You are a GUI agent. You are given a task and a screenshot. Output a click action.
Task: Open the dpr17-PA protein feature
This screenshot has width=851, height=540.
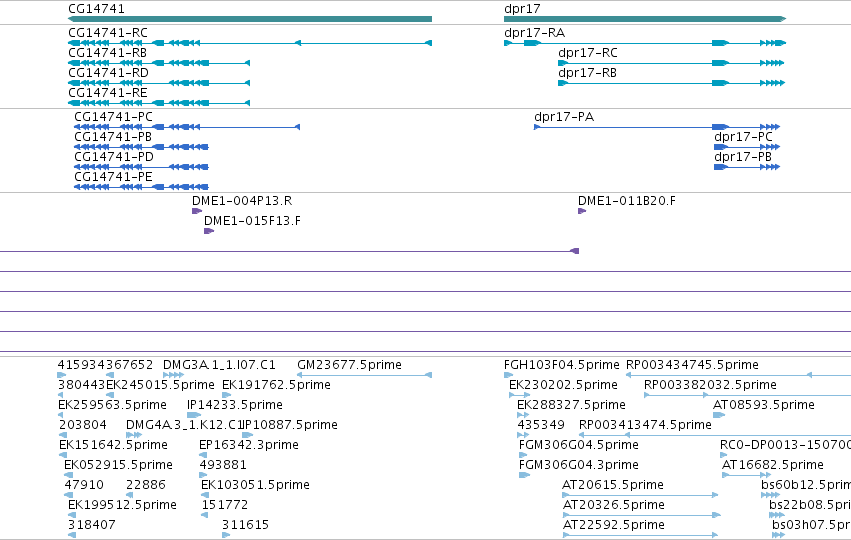pos(657,127)
